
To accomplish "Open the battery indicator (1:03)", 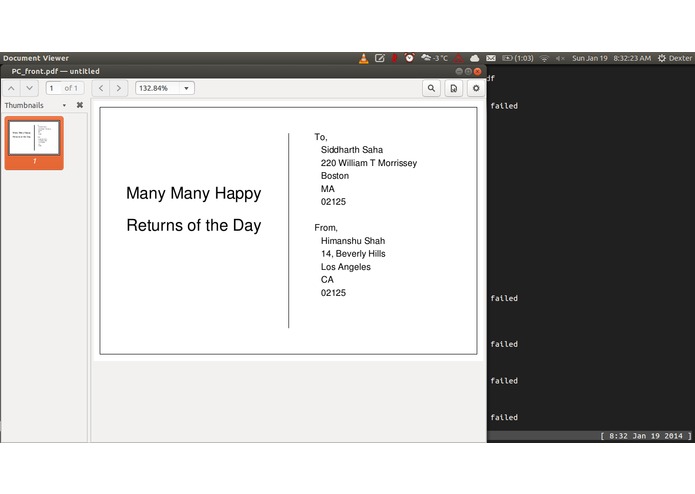I will [x=518, y=58].
